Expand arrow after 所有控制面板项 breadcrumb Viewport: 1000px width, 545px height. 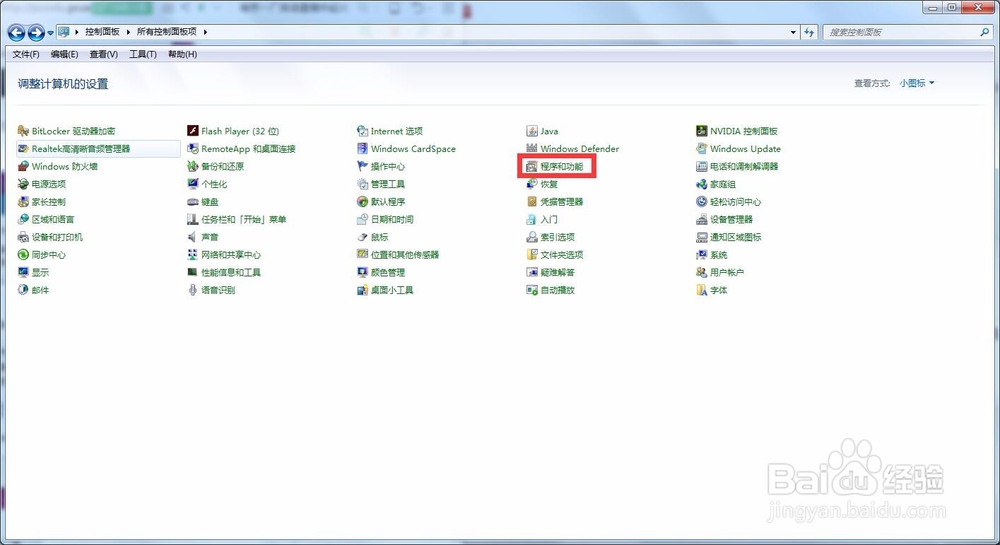205,31
